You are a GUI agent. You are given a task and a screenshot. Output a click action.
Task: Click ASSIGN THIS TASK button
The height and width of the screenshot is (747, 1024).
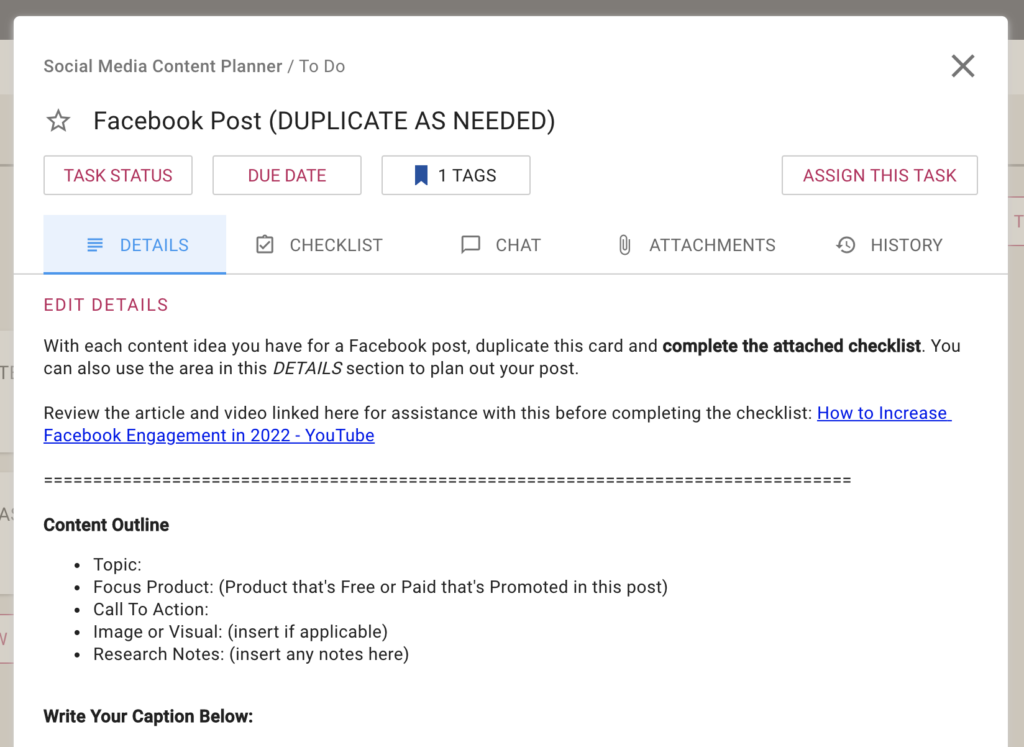(880, 175)
